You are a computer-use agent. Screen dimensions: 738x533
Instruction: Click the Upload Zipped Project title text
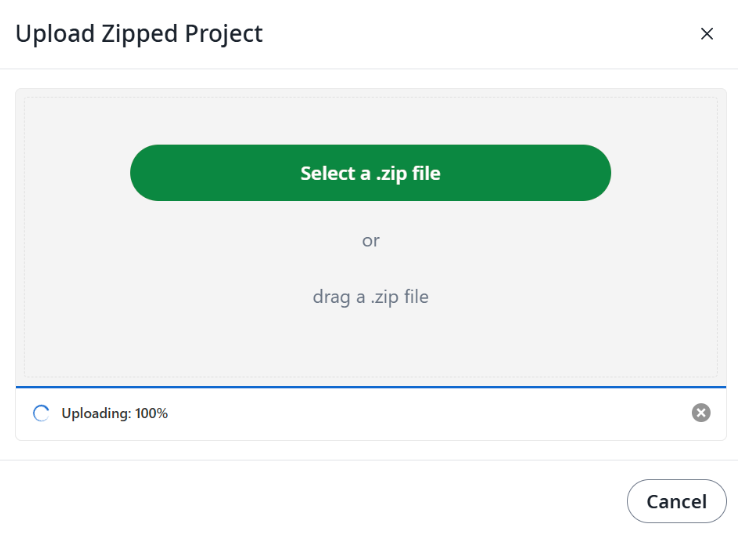[x=139, y=34]
